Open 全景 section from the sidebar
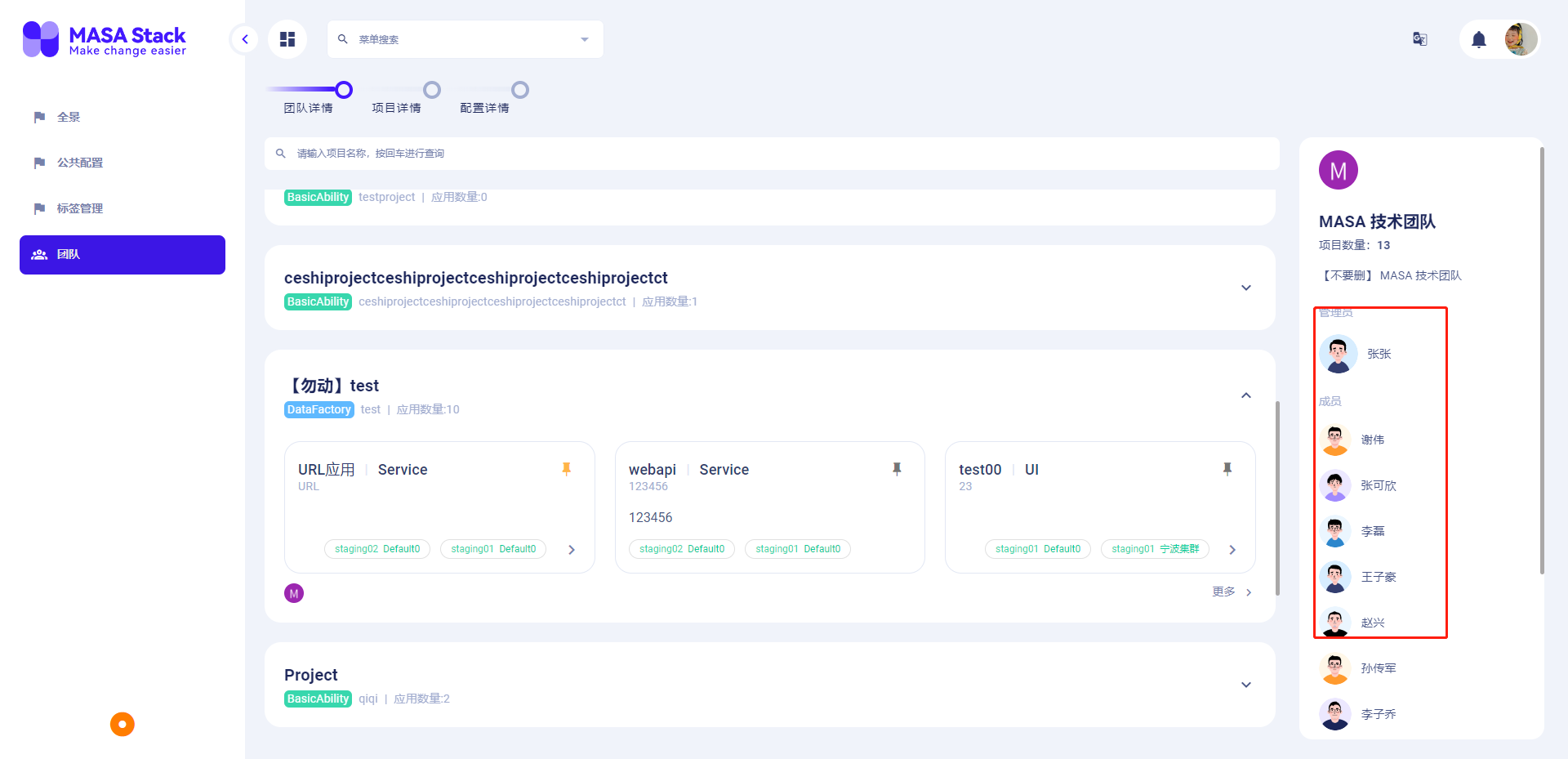Image resolution: width=1568 pixels, height=759 pixels. (68, 117)
